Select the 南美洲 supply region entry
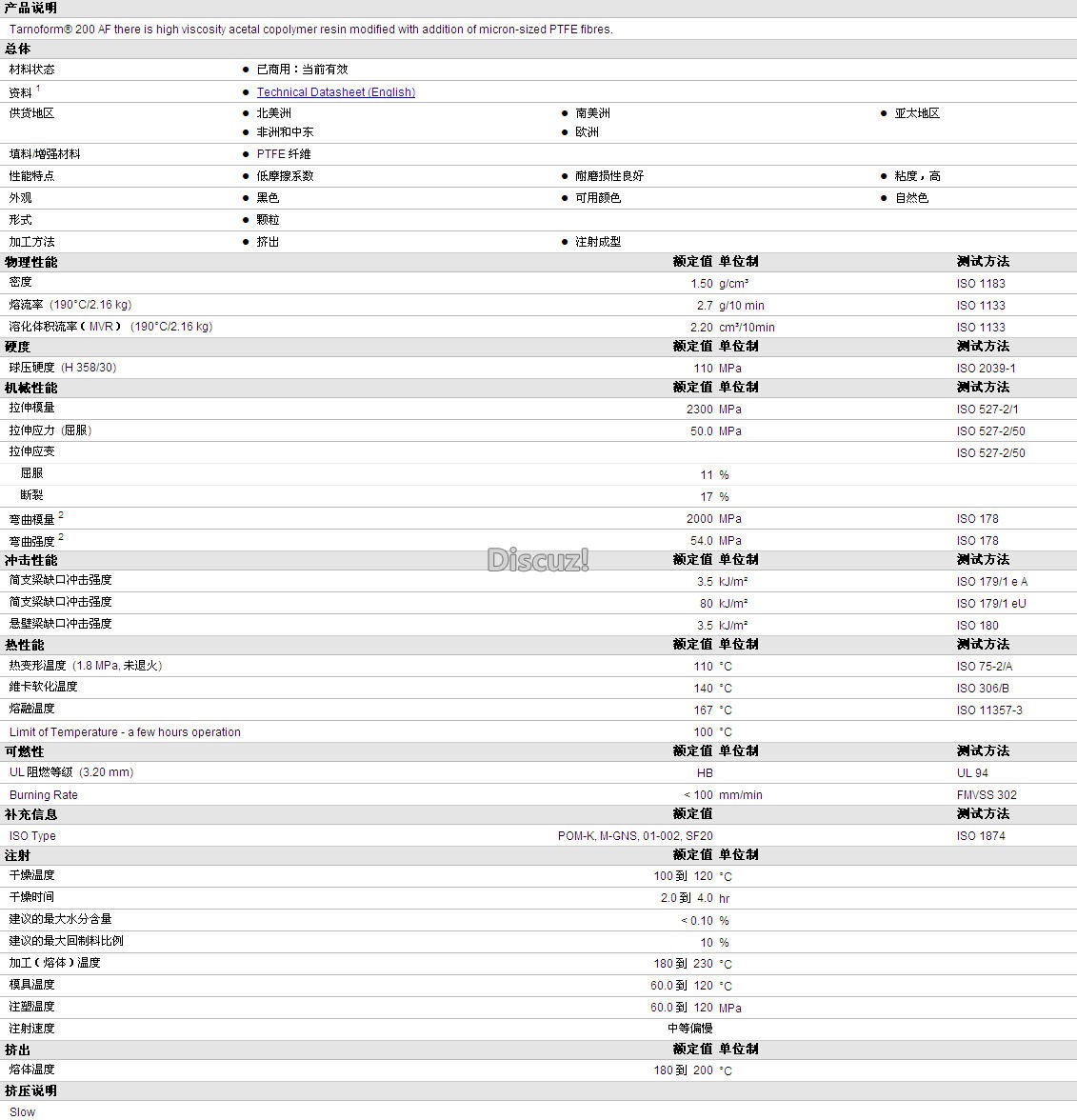The width and height of the screenshot is (1077, 1120). point(592,112)
